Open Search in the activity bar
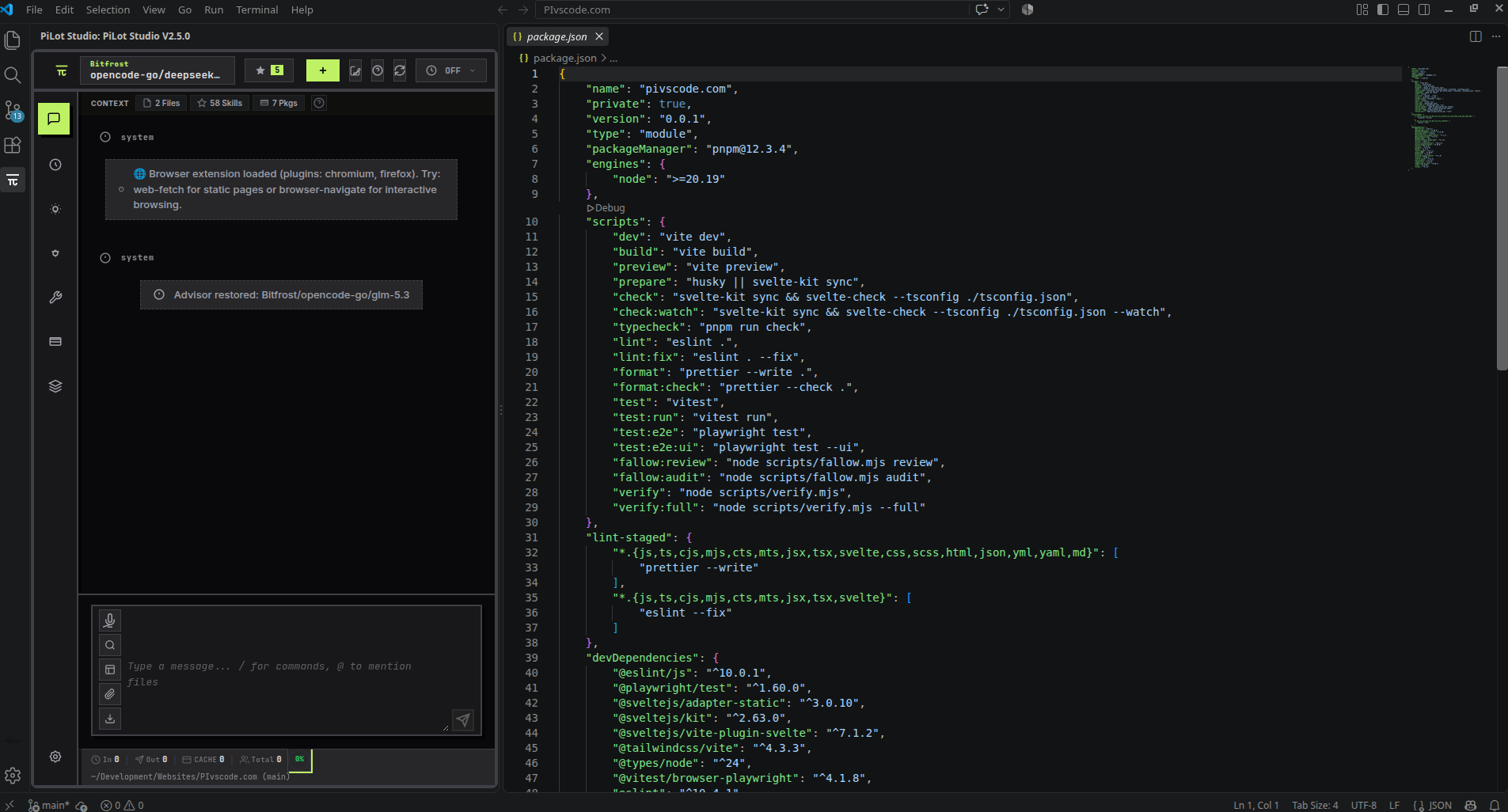1508x812 pixels. pyautogui.click(x=13, y=75)
